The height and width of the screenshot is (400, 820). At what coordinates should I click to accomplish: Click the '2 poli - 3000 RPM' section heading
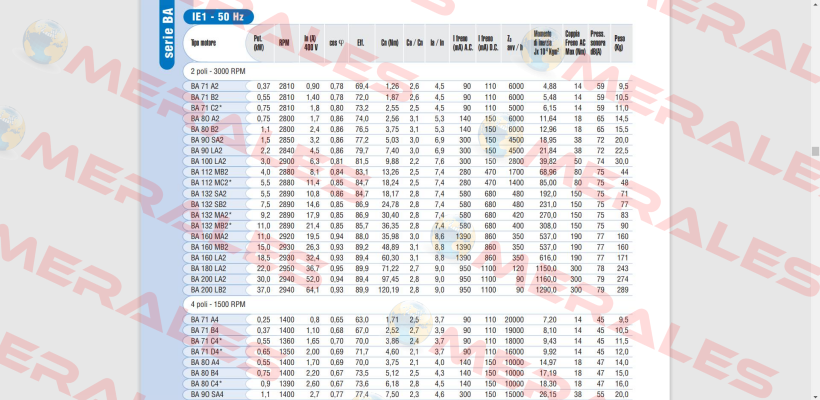(x=218, y=71)
